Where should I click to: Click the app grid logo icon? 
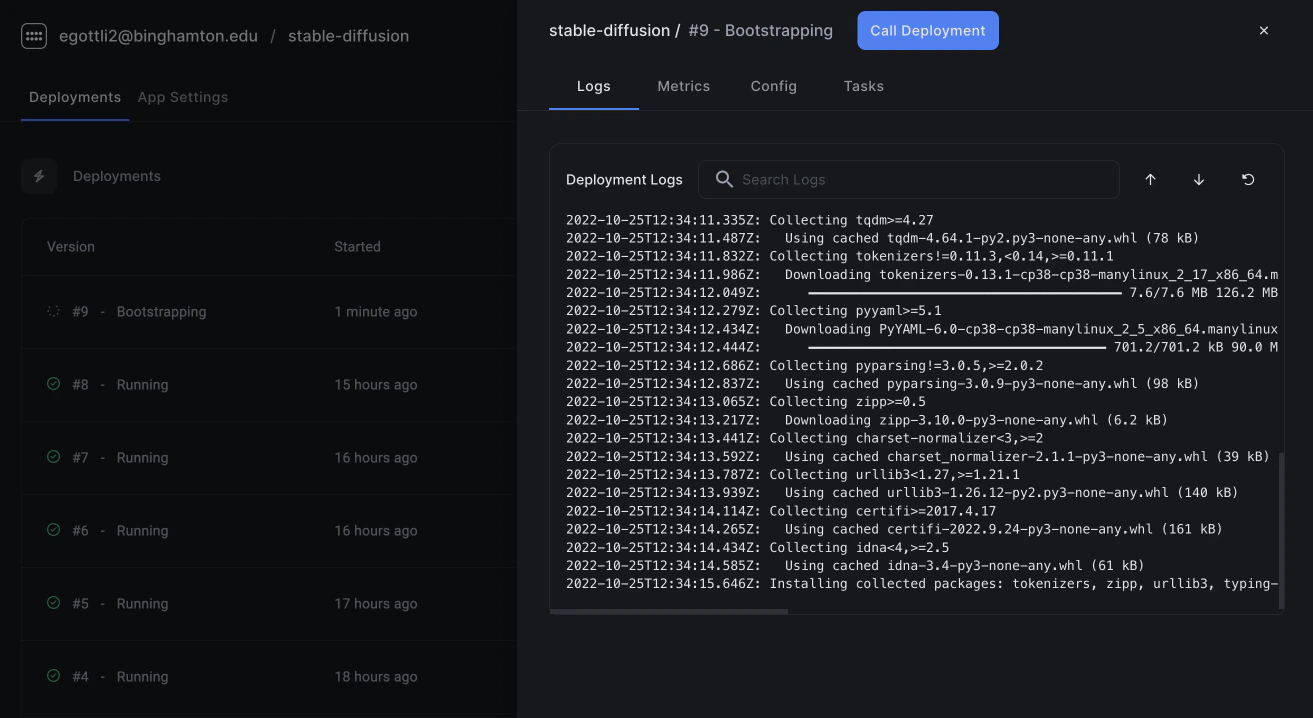tap(34, 36)
